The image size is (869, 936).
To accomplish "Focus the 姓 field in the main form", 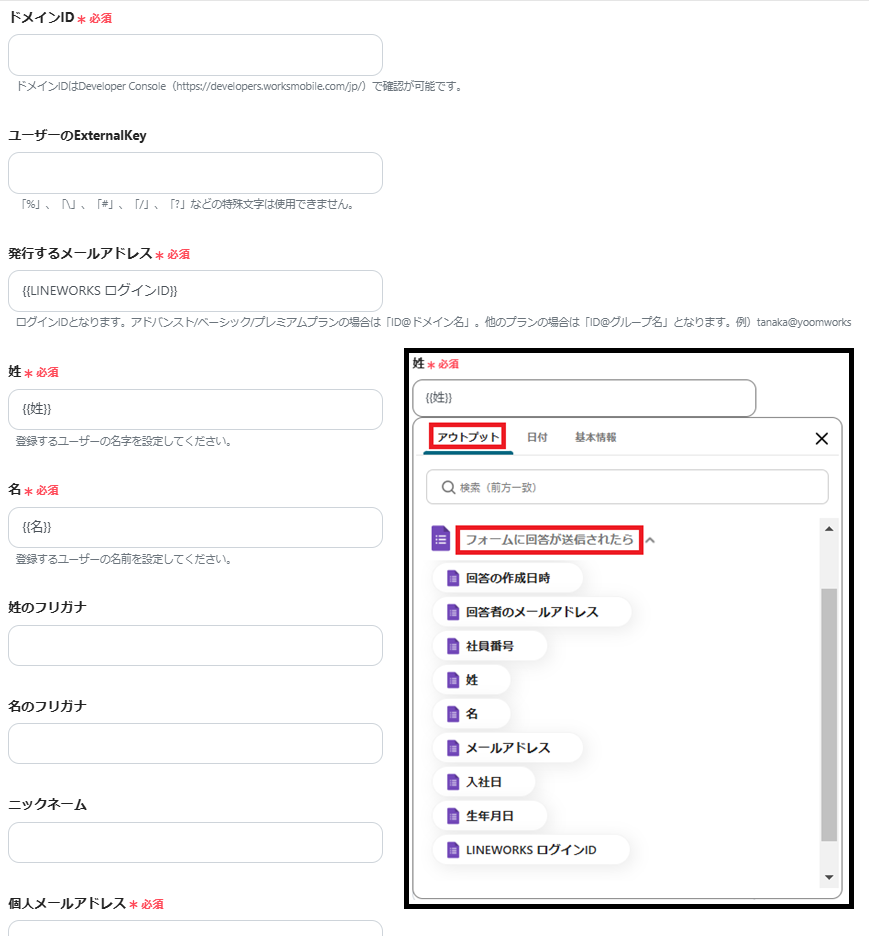I will tap(195, 410).
